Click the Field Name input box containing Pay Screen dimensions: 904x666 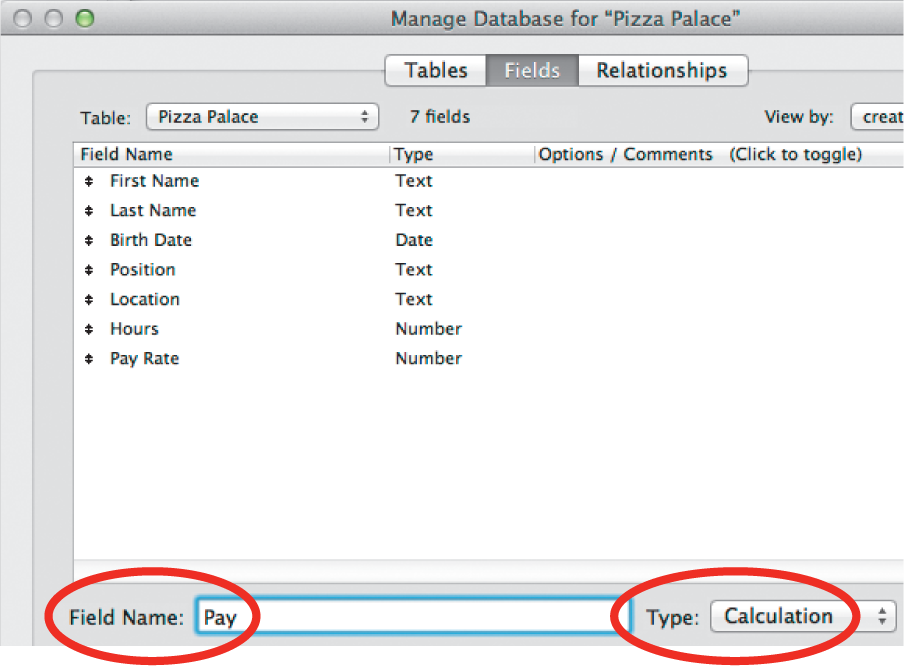coord(412,617)
